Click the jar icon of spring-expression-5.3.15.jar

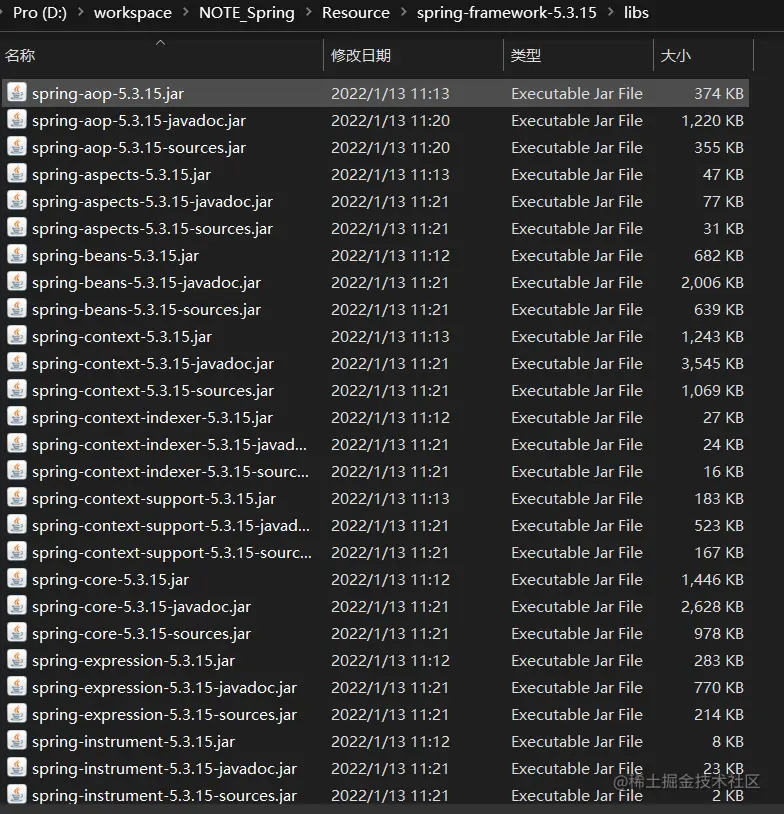(x=17, y=660)
